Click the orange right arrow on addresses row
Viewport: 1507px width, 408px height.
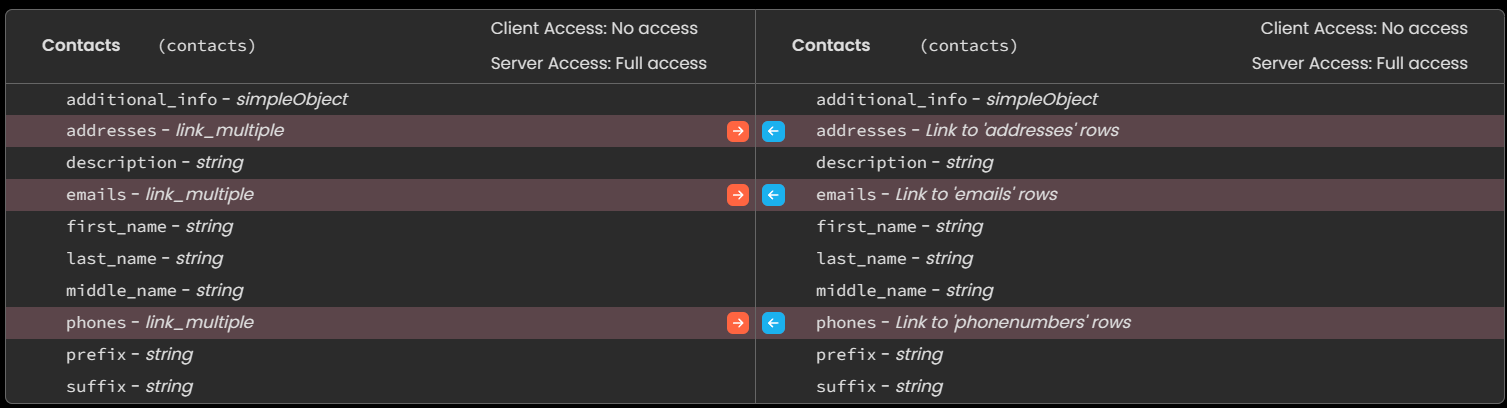738,131
